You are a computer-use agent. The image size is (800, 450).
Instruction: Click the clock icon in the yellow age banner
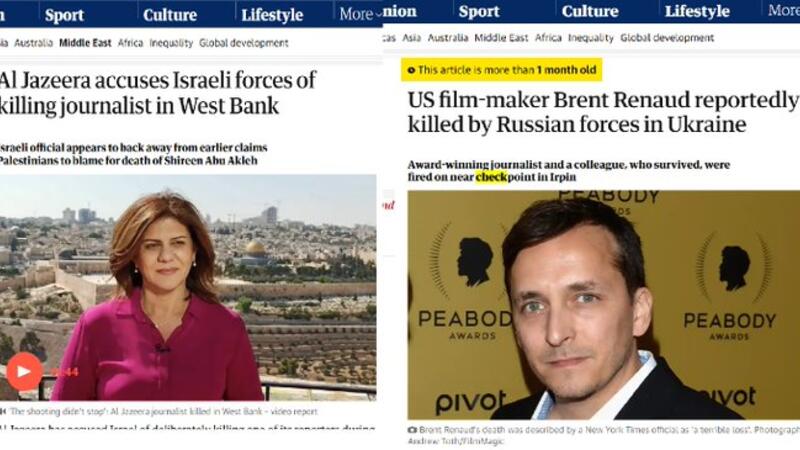pos(411,70)
